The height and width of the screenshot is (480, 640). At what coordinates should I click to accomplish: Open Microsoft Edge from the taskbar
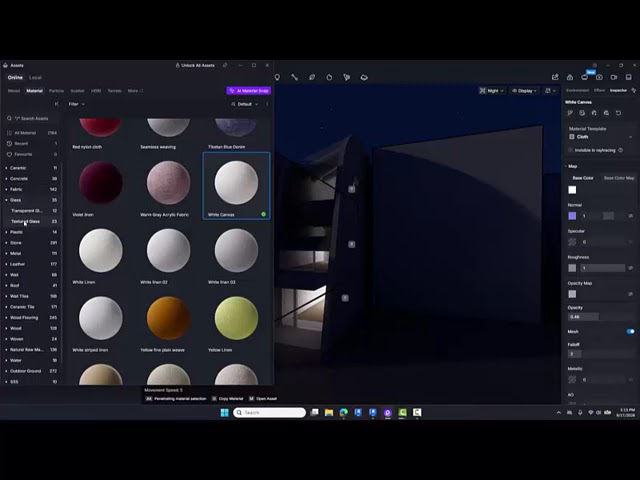pyautogui.click(x=344, y=413)
